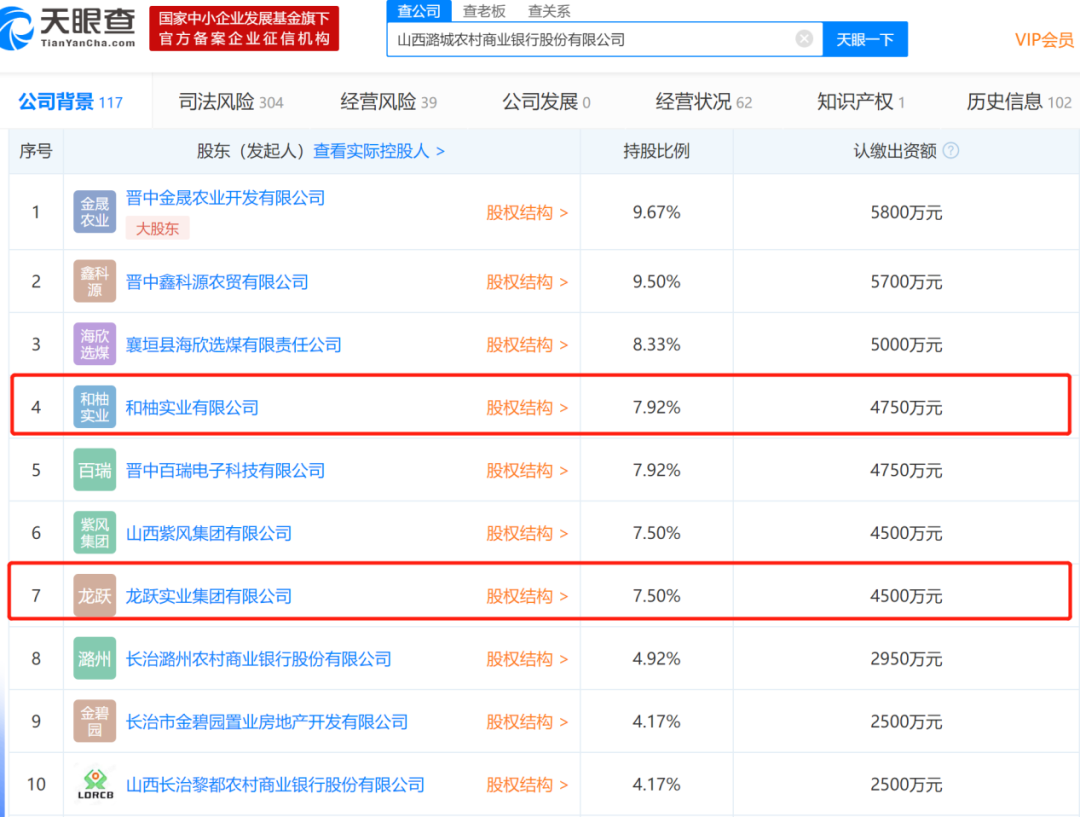Click 龙跃 company logo
Screen dimensions: 1080x817
click(x=94, y=595)
